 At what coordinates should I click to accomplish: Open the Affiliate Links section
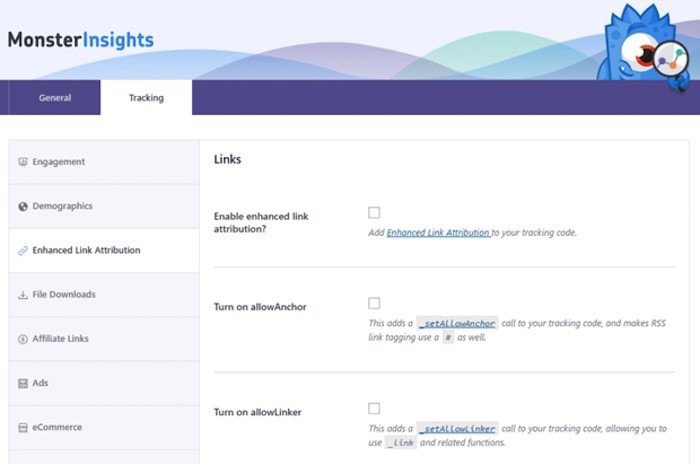coord(104,339)
